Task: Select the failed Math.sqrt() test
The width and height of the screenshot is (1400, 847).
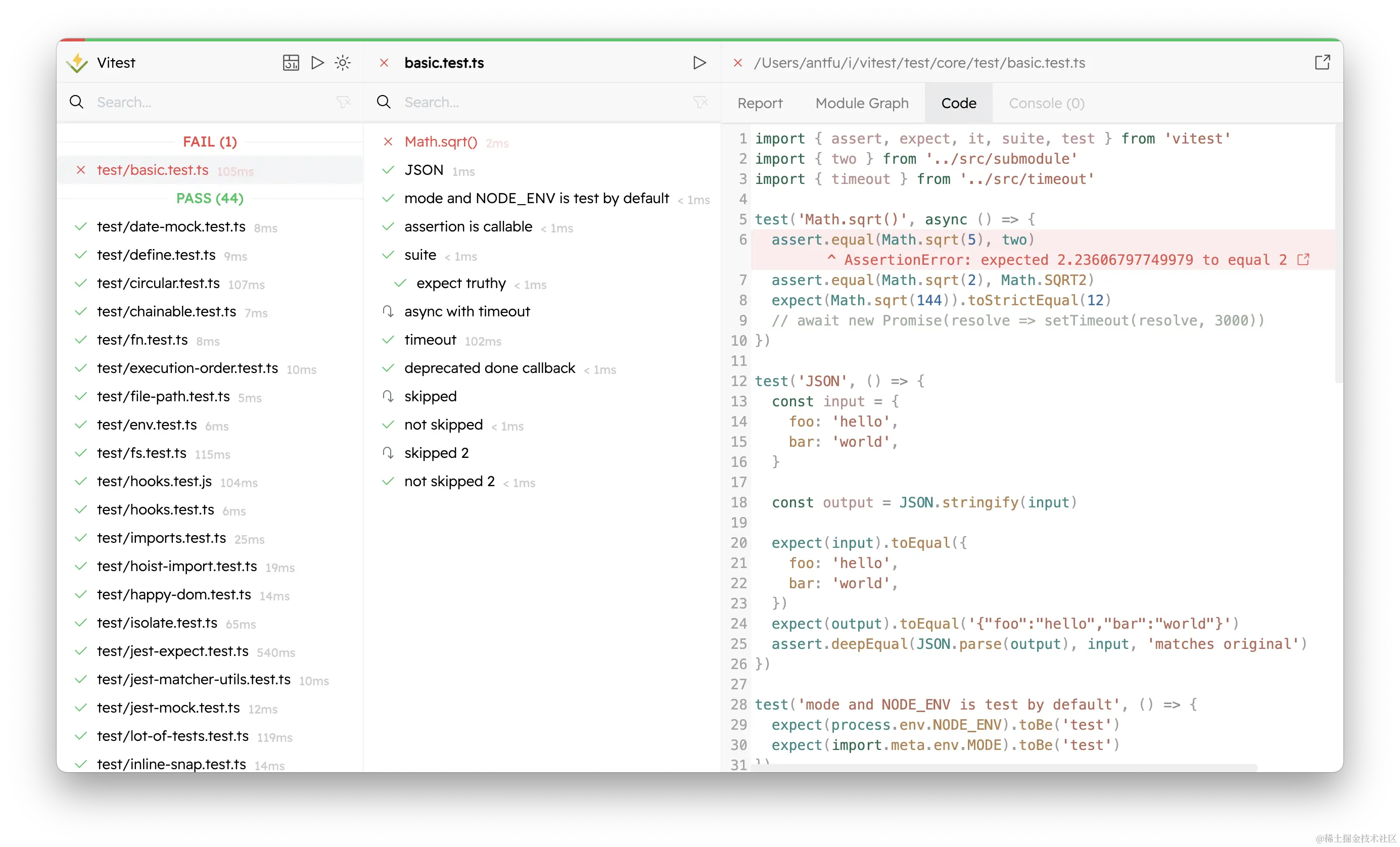Action: click(543, 142)
